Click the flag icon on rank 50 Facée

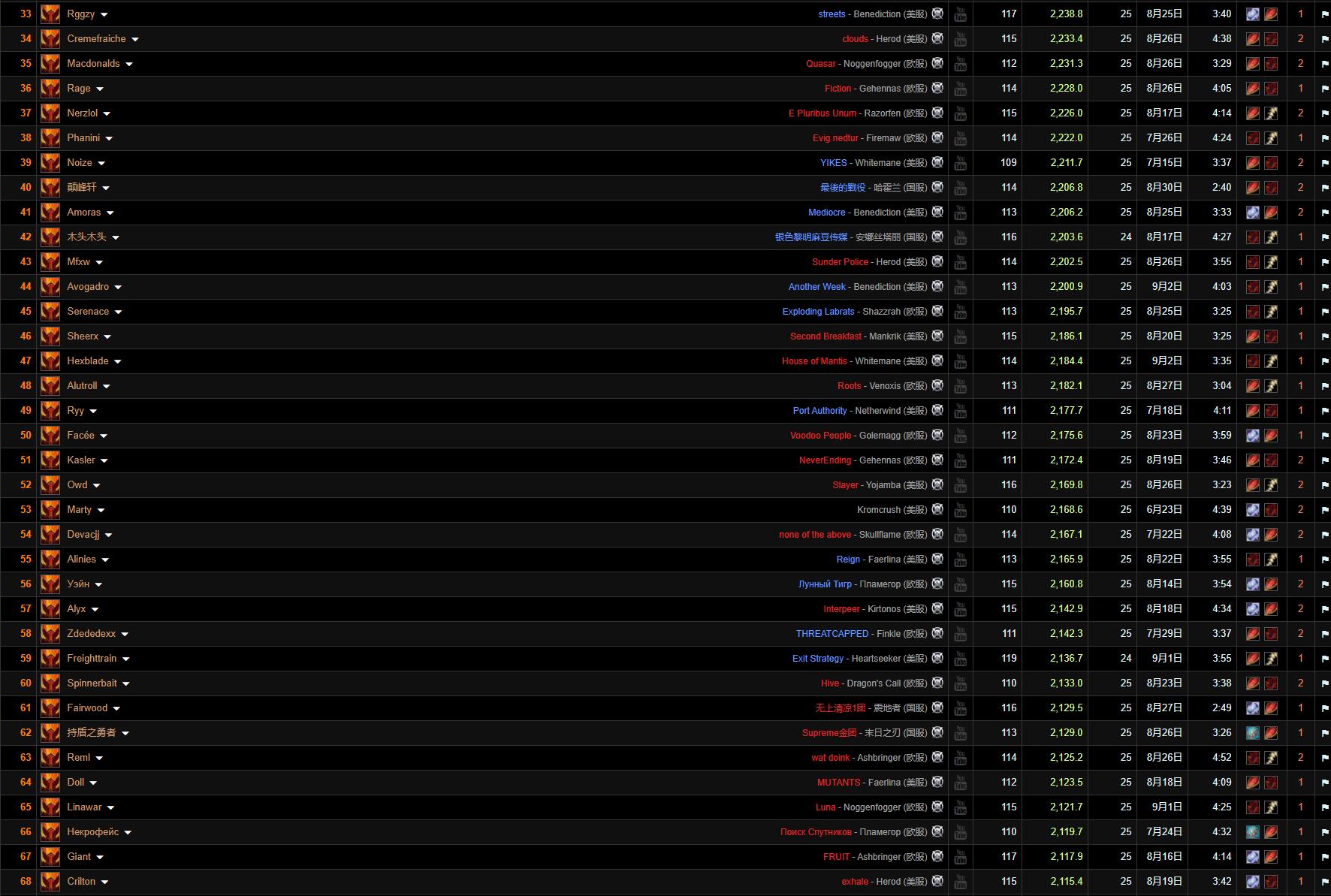click(1324, 436)
